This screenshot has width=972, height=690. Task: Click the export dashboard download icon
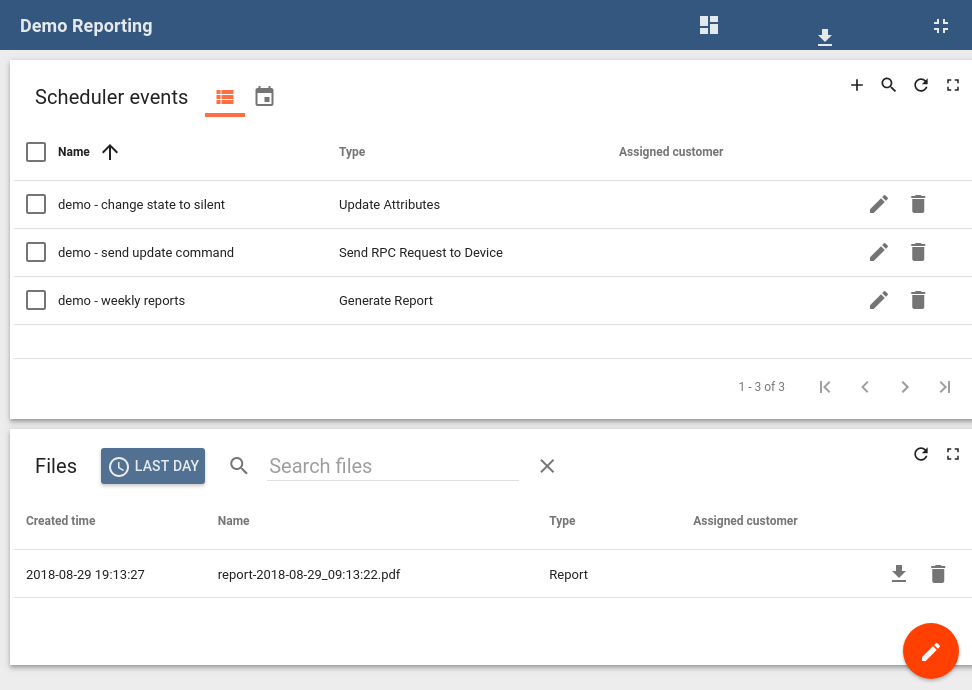coord(825,37)
